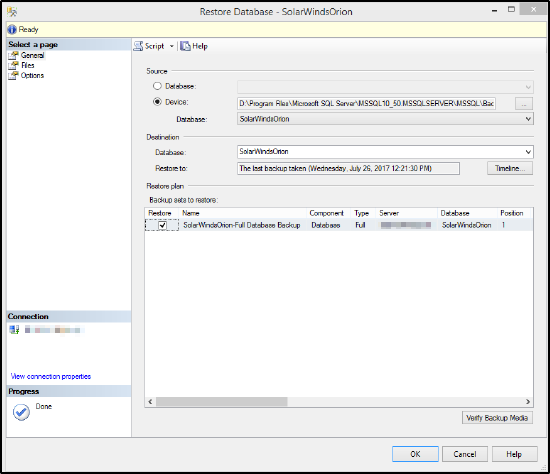
Task: Click the Files page icon
Action: point(14,65)
